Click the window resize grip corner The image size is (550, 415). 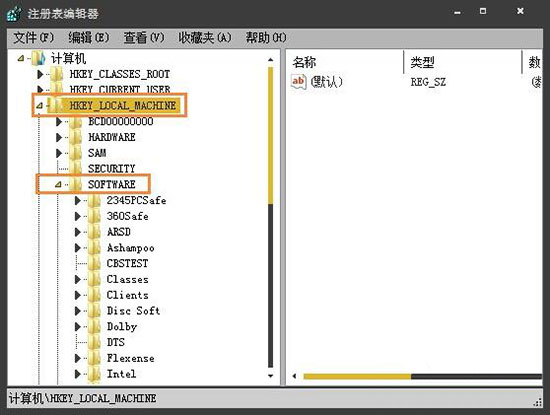point(537,403)
